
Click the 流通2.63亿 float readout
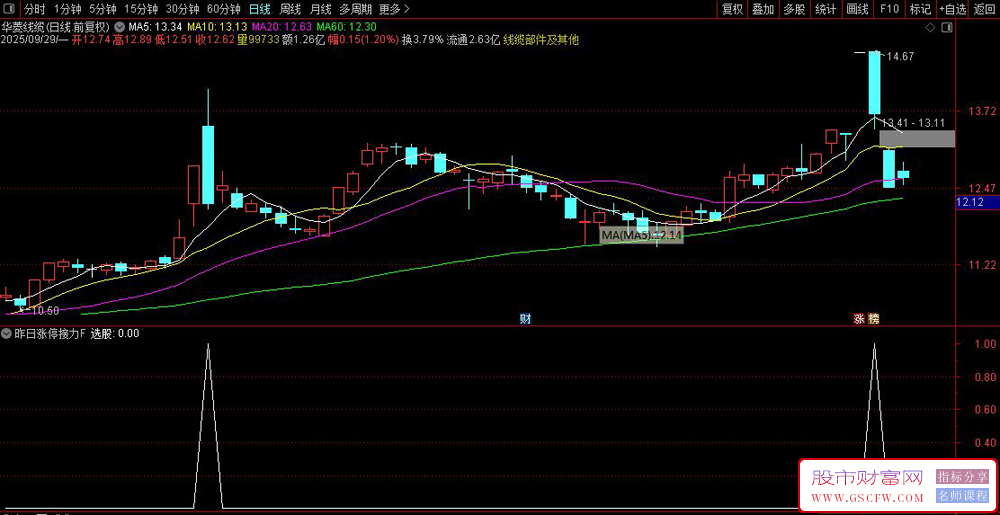[473, 40]
